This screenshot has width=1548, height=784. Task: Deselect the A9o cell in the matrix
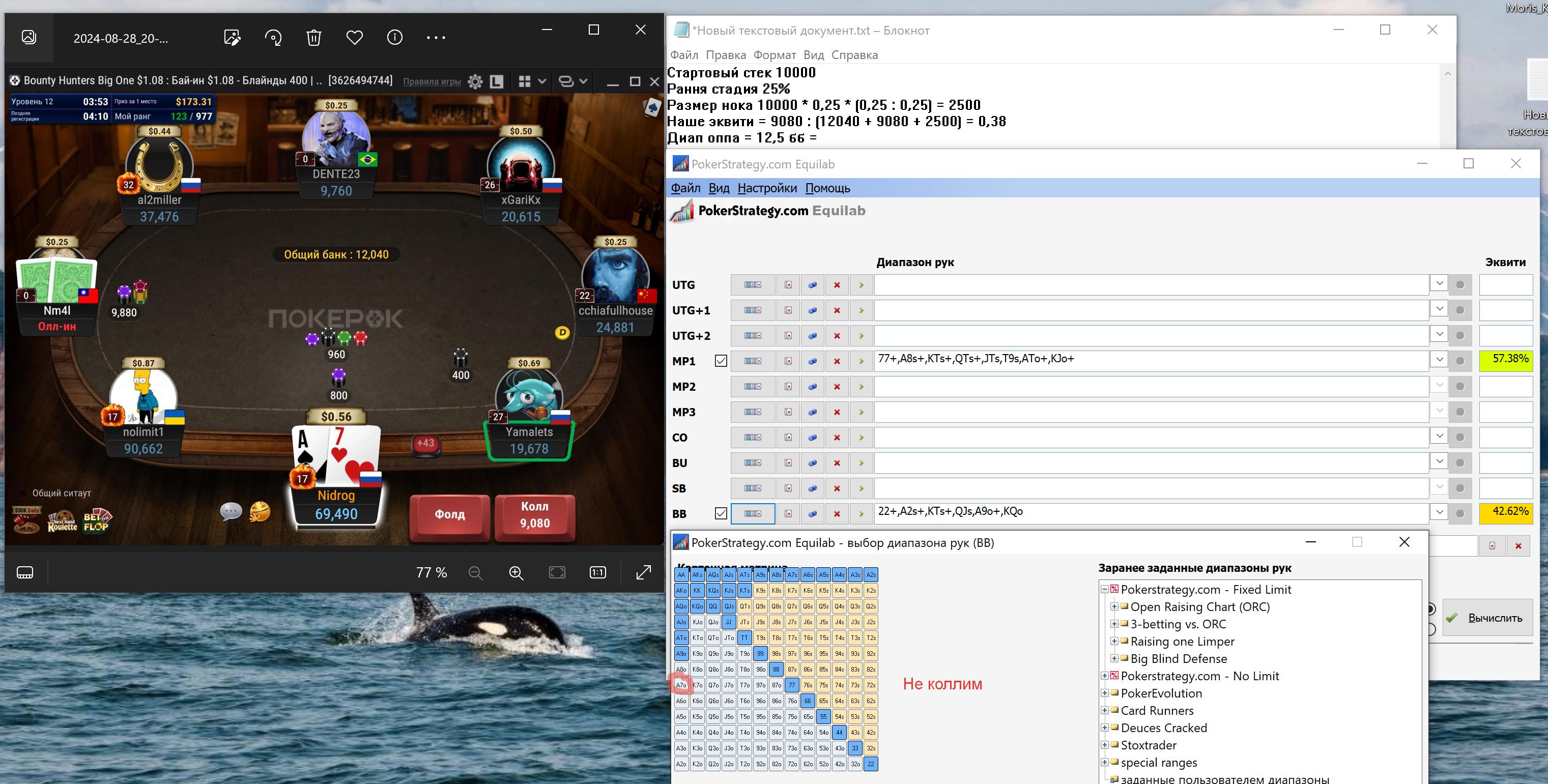(681, 654)
